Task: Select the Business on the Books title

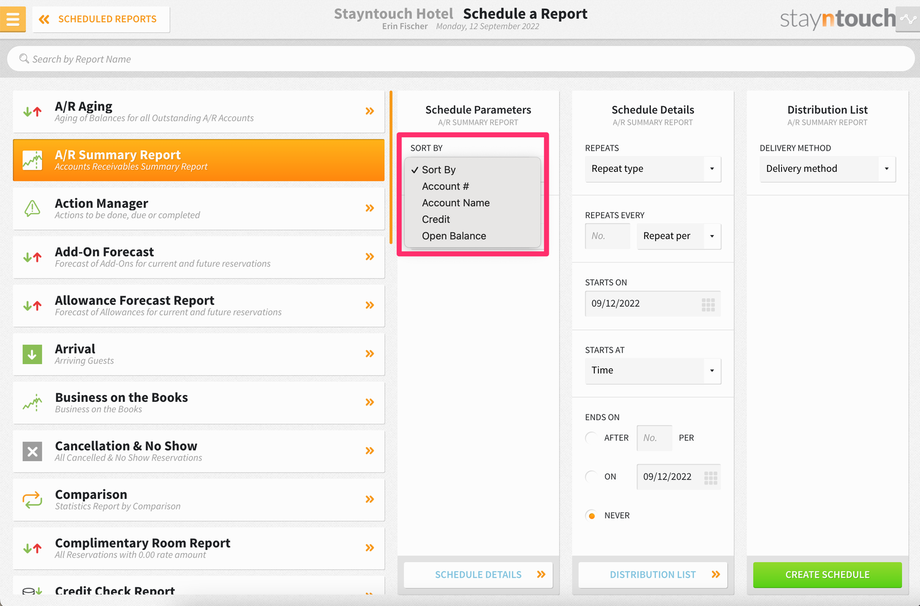Action: point(121,398)
